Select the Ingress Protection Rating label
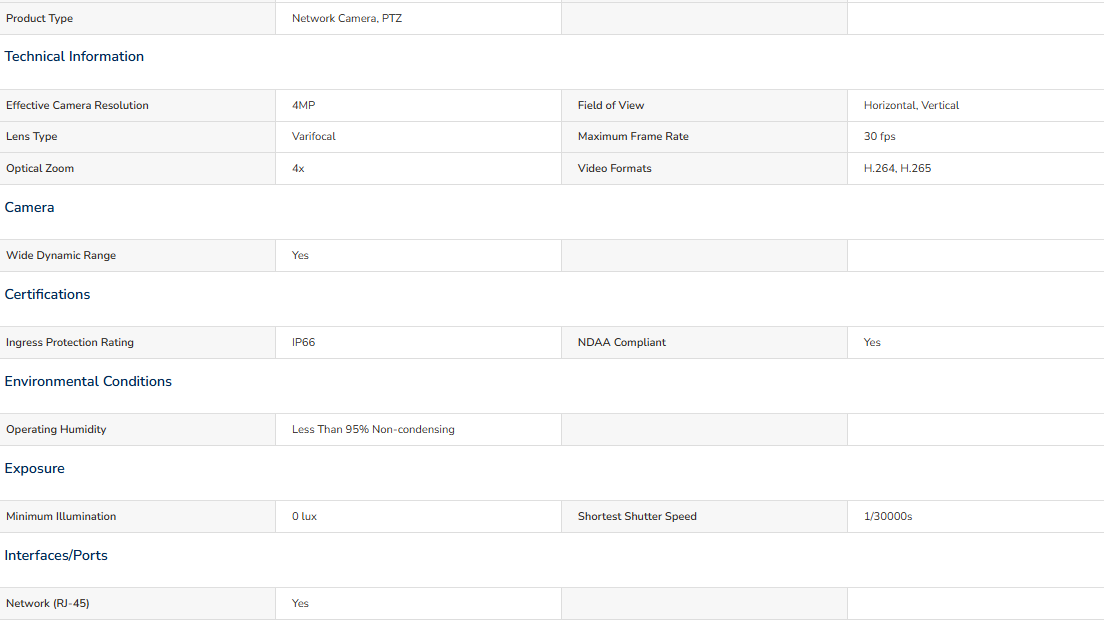Viewport: 1104px width, 635px height. pyautogui.click(x=70, y=342)
